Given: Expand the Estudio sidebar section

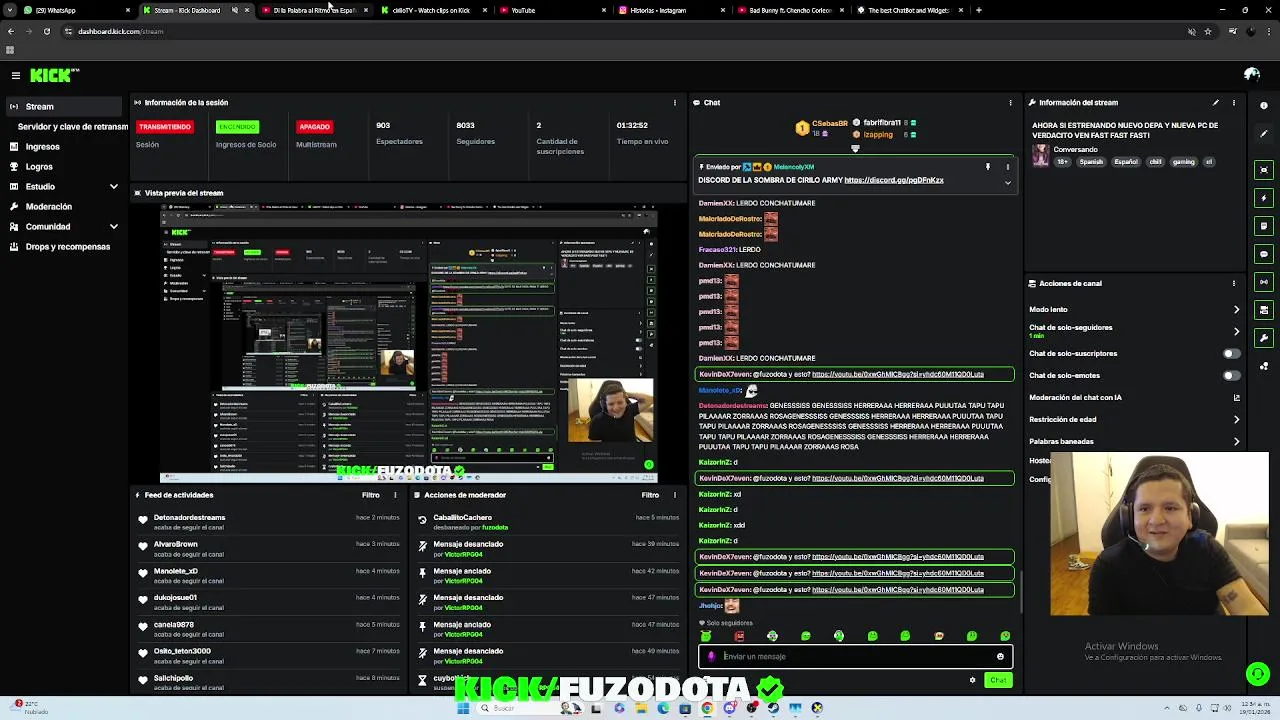Looking at the screenshot, I should [x=113, y=186].
